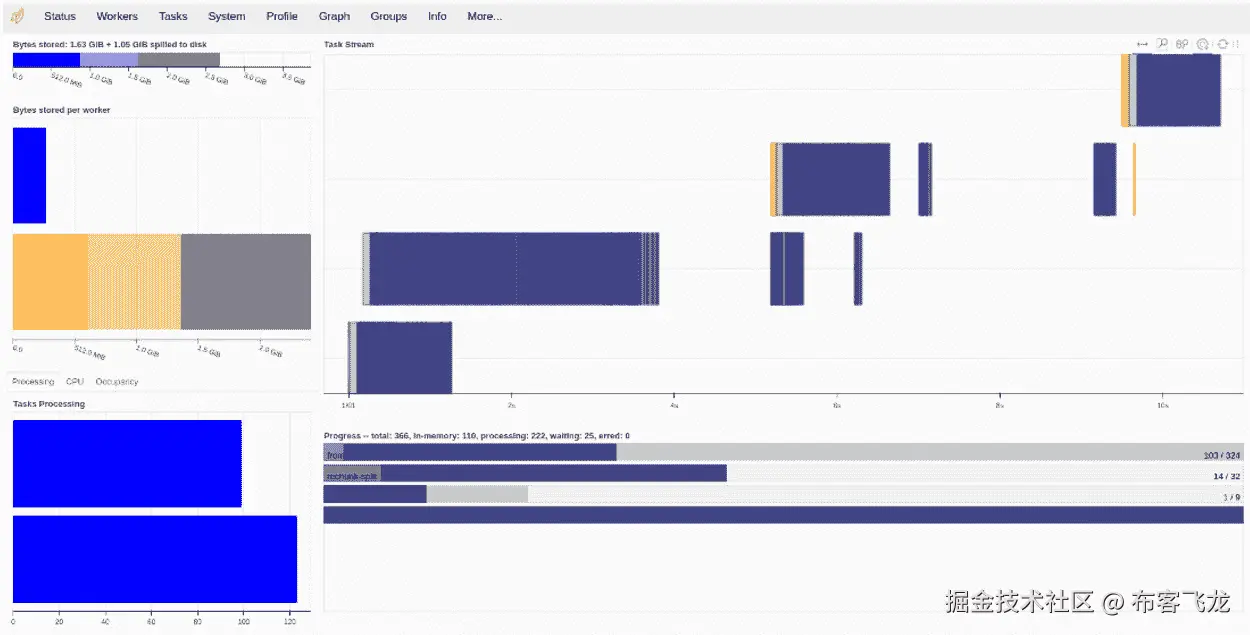Enable the wheel zoom tool in Task Stream
This screenshot has width=1250, height=635.
[x=1182, y=44]
